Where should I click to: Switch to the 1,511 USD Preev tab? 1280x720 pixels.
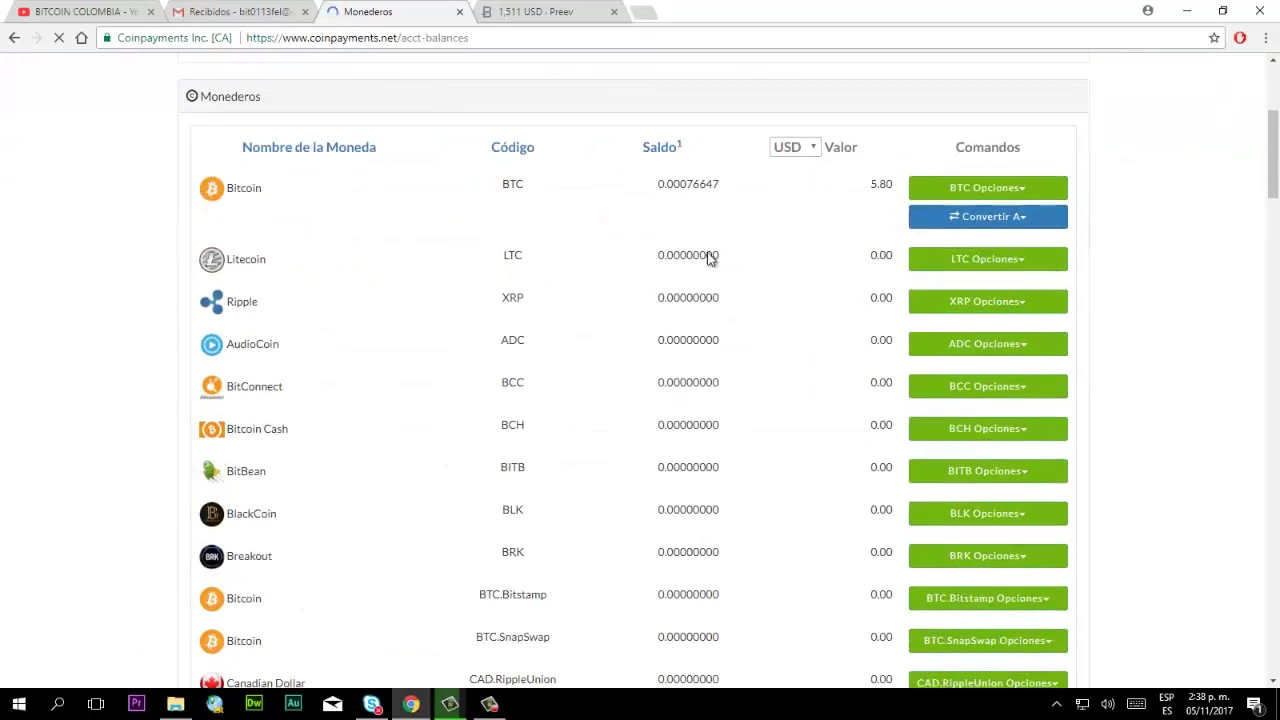545,12
